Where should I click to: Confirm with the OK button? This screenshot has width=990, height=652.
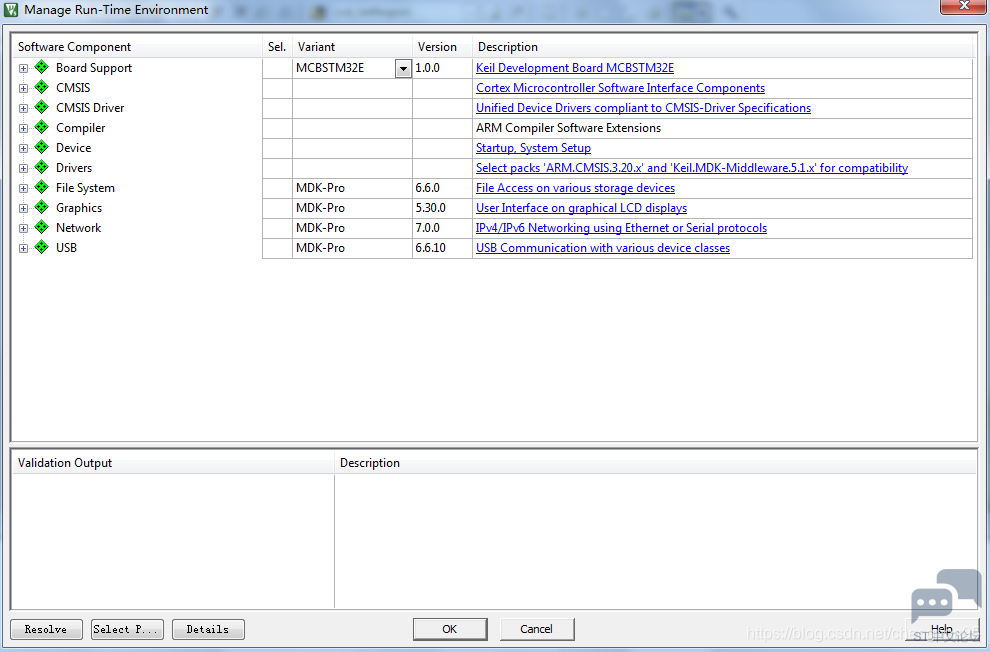coord(450,629)
